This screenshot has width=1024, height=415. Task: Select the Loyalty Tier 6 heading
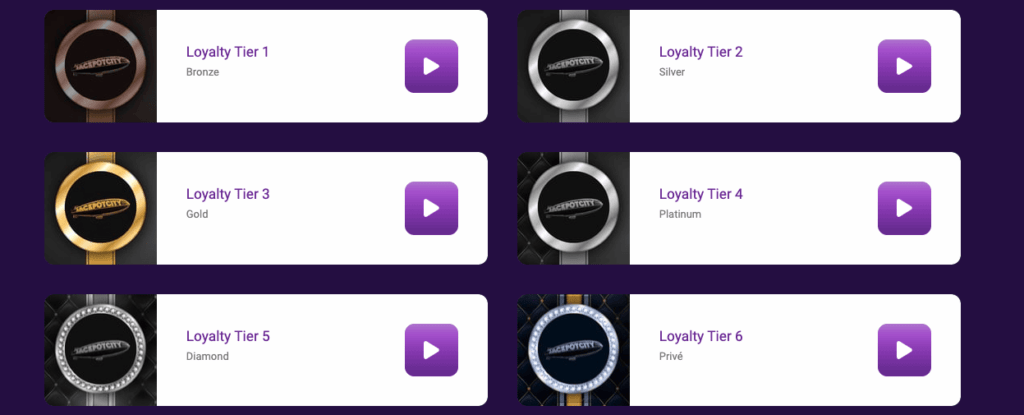coord(701,336)
